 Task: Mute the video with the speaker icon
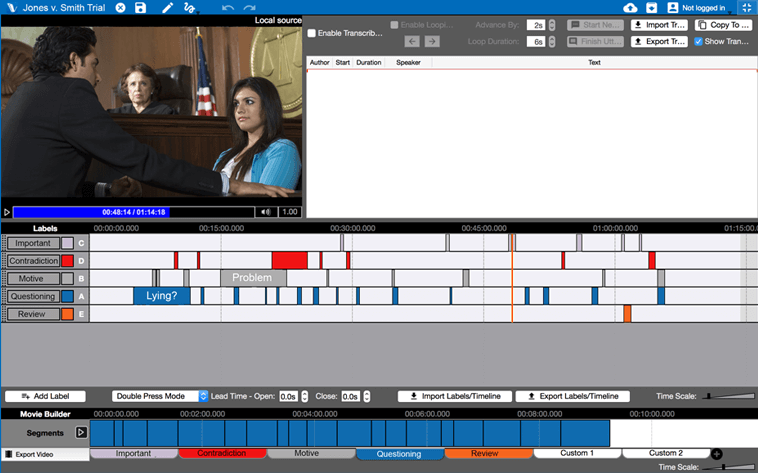pos(266,212)
